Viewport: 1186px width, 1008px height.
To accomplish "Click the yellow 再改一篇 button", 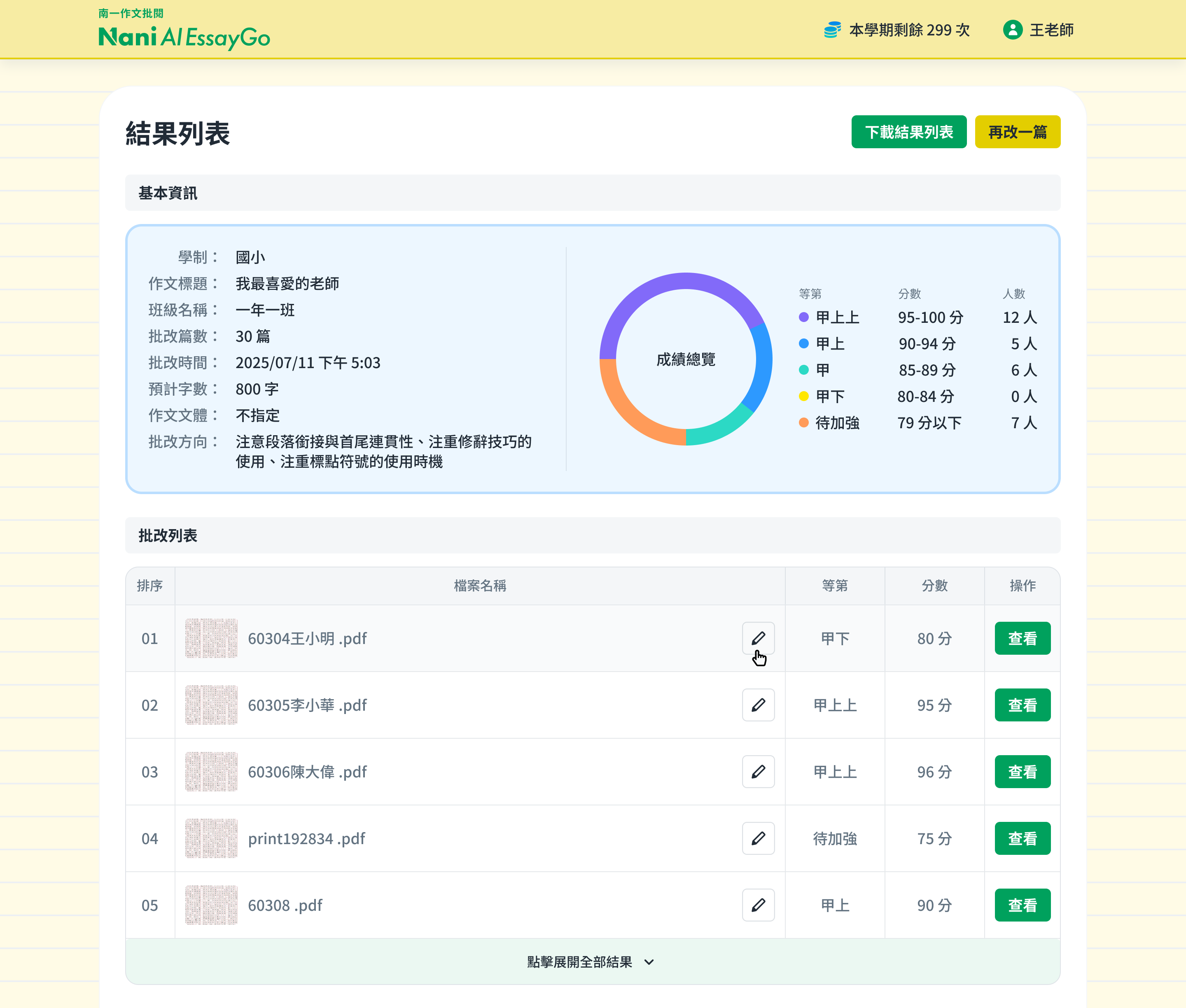I will 1018,132.
